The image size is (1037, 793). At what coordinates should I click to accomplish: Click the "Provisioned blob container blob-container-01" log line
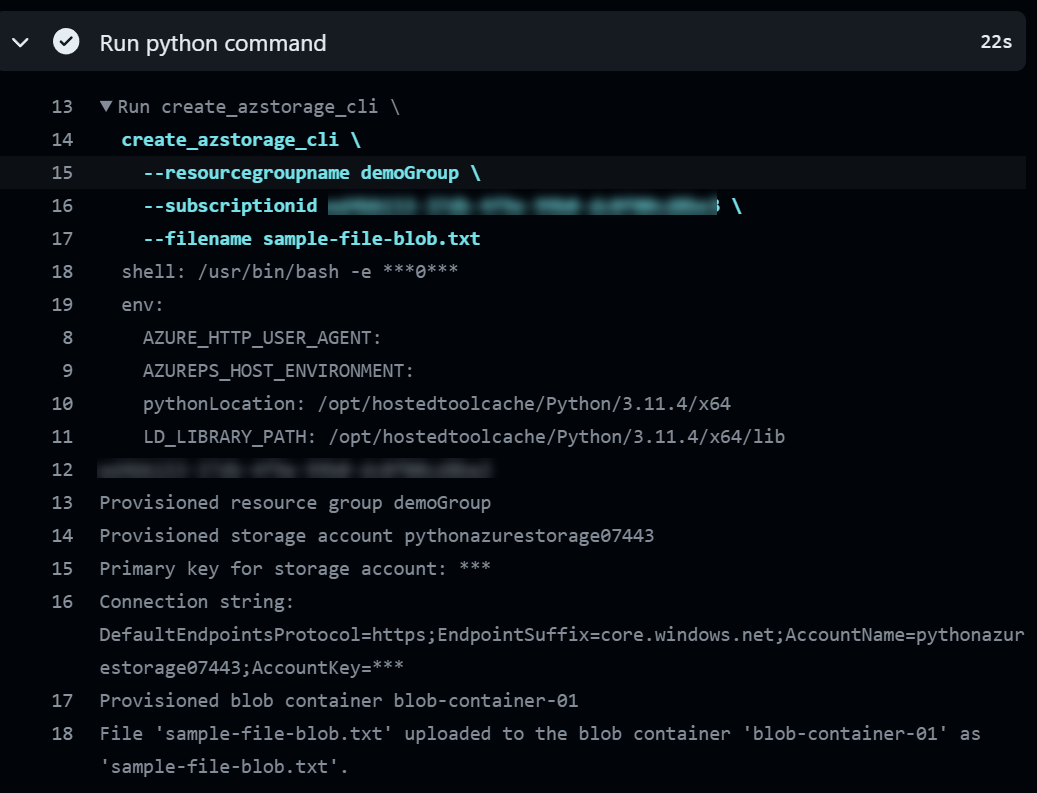click(x=338, y=700)
